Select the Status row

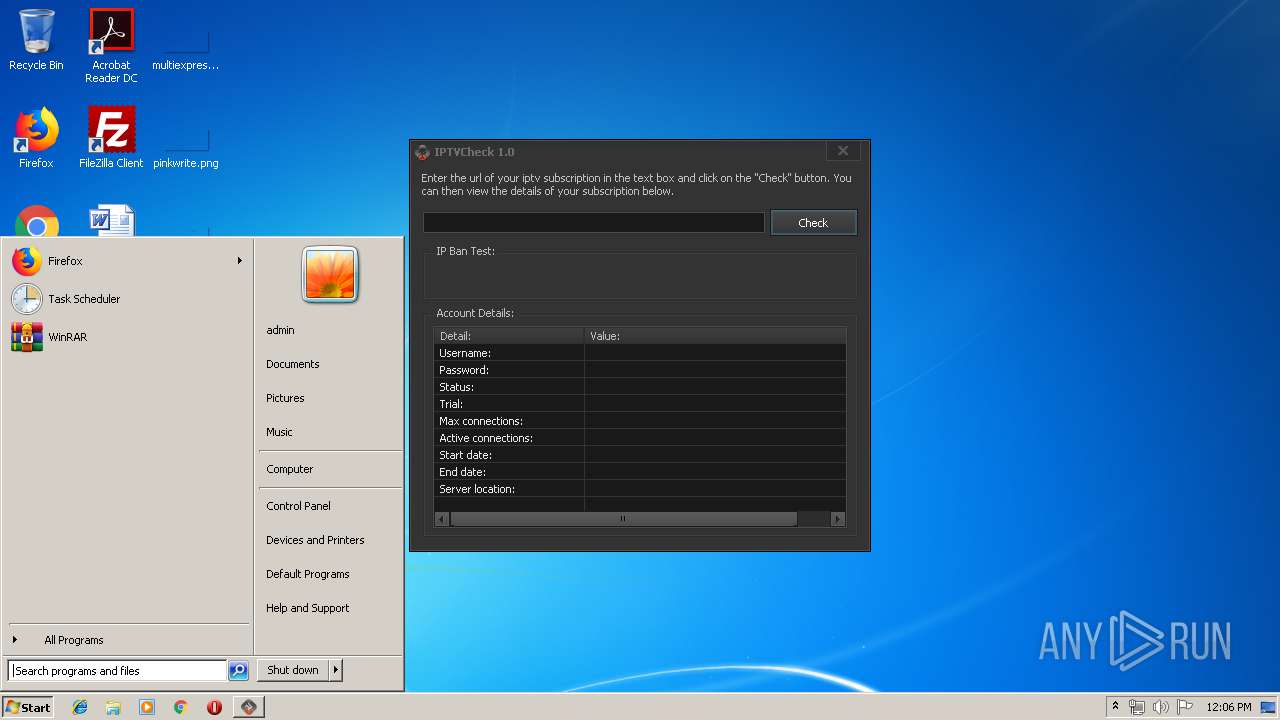pyautogui.click(x=640, y=387)
